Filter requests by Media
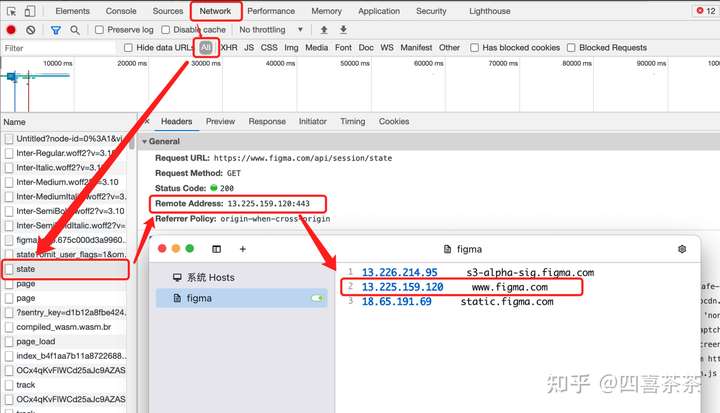This screenshot has height=413, width=720. coord(316,47)
